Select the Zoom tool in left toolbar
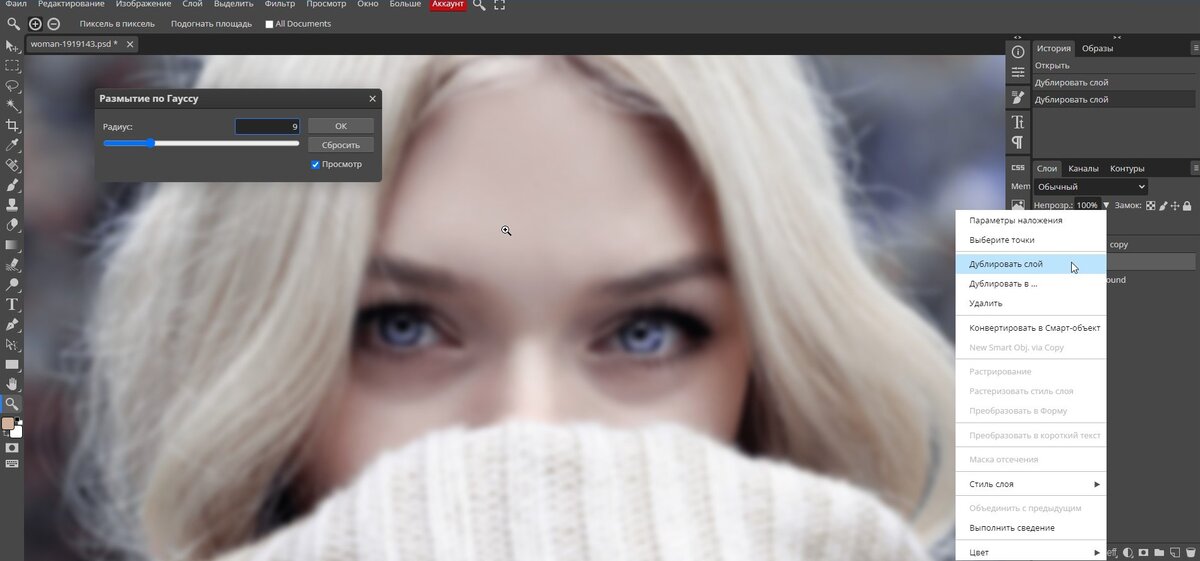The width and height of the screenshot is (1200, 561). coord(12,404)
